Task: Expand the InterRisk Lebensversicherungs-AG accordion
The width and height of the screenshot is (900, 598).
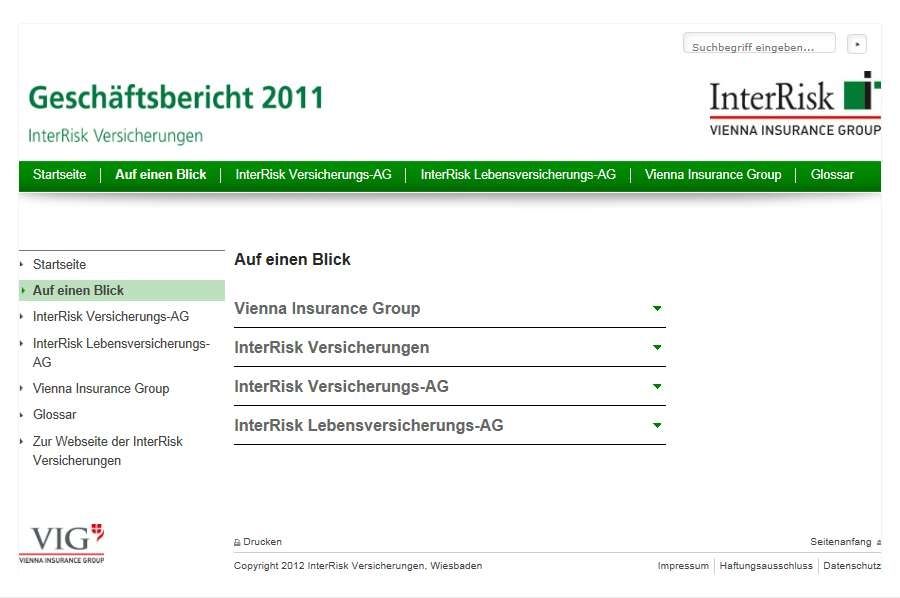Action: (x=656, y=426)
